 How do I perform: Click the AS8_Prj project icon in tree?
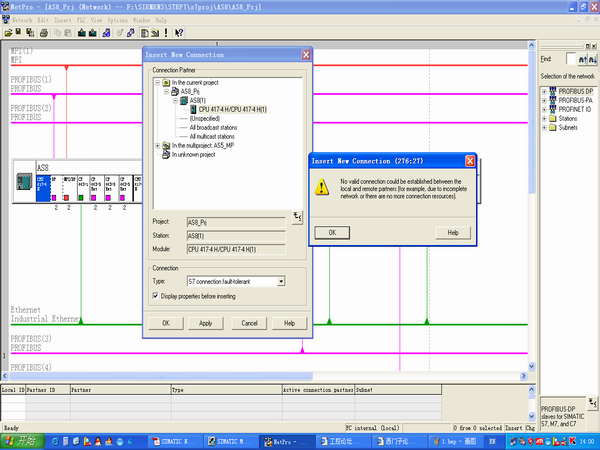(x=175, y=91)
